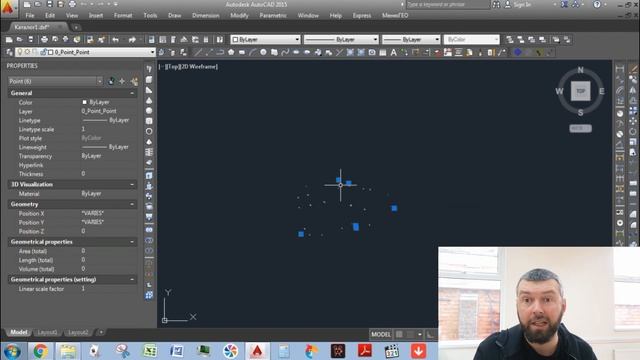The image size is (640, 360).
Task: Click the Select Objects plus icon in Properties
Action: (x=122, y=81)
